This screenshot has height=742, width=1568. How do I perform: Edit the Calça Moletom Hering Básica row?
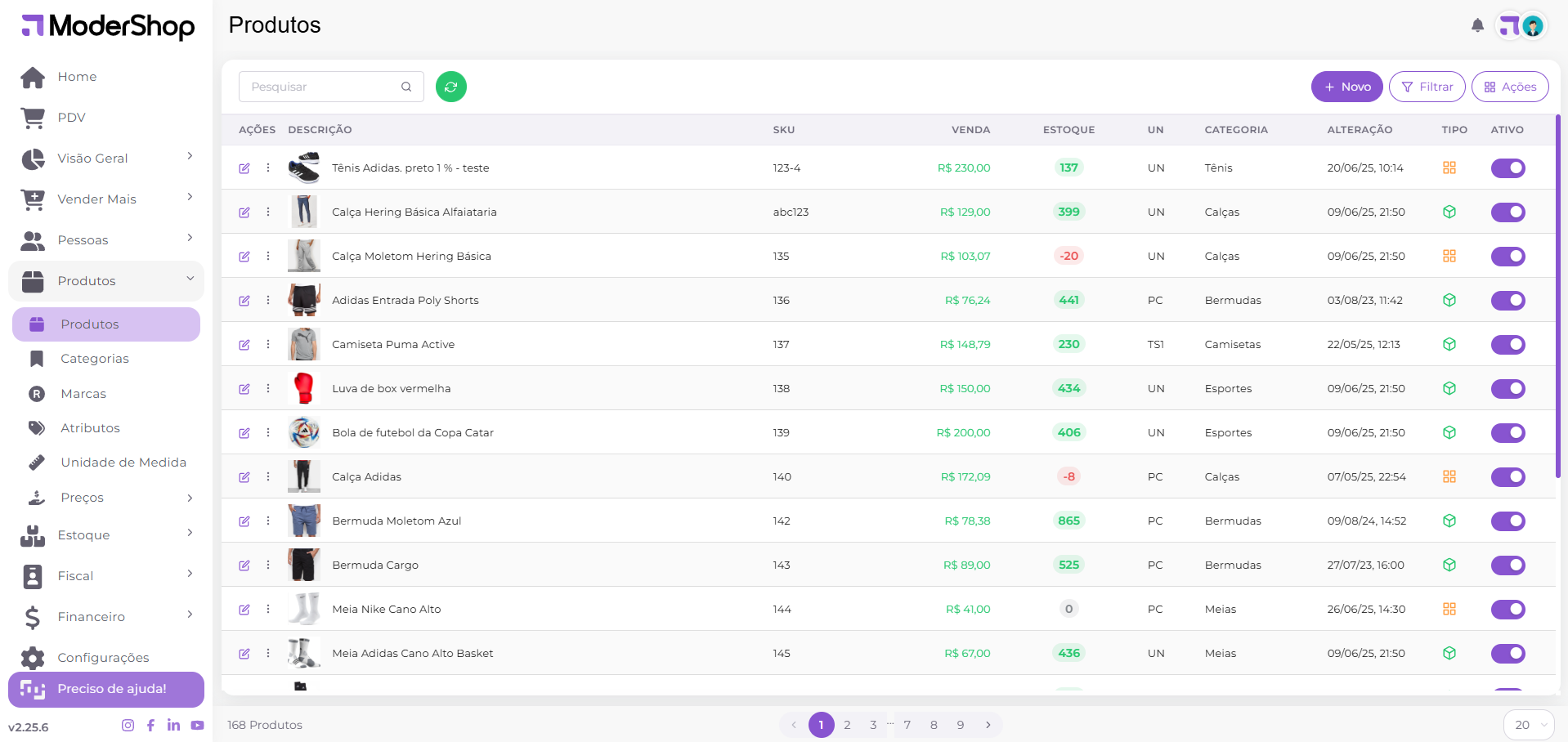244,257
